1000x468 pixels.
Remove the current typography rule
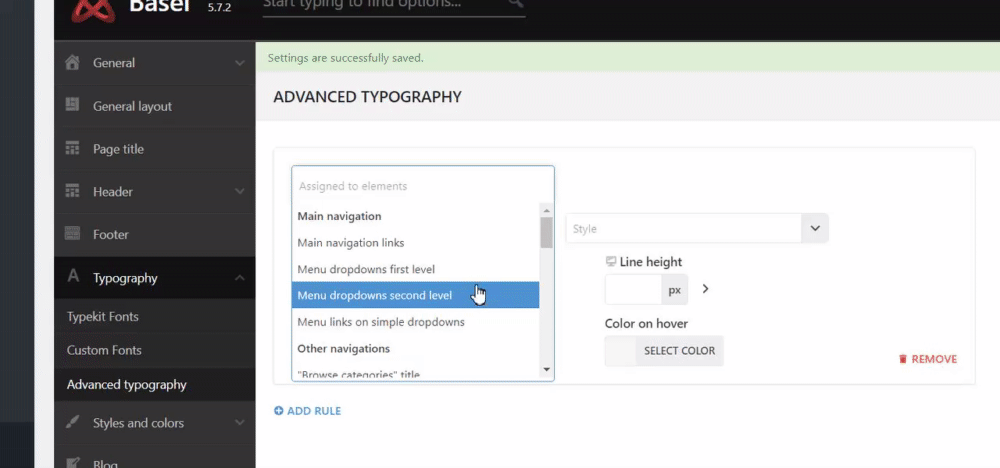point(927,359)
